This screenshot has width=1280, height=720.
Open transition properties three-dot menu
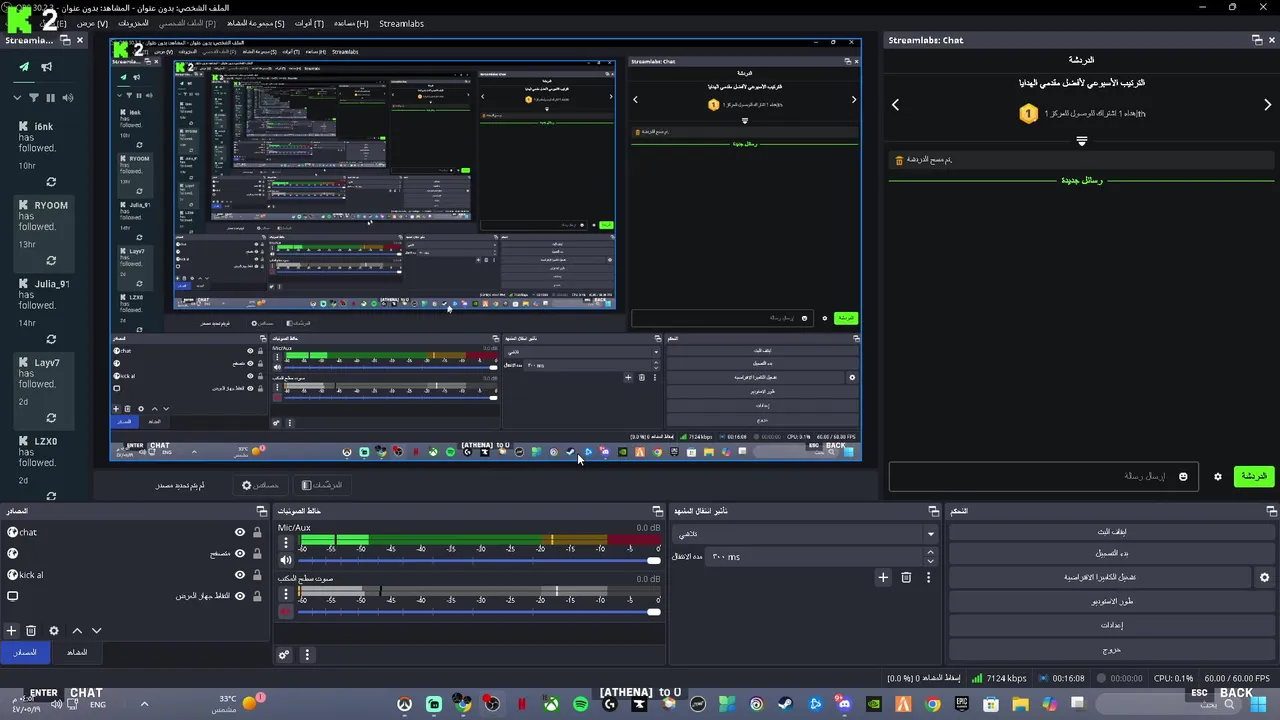point(928,577)
